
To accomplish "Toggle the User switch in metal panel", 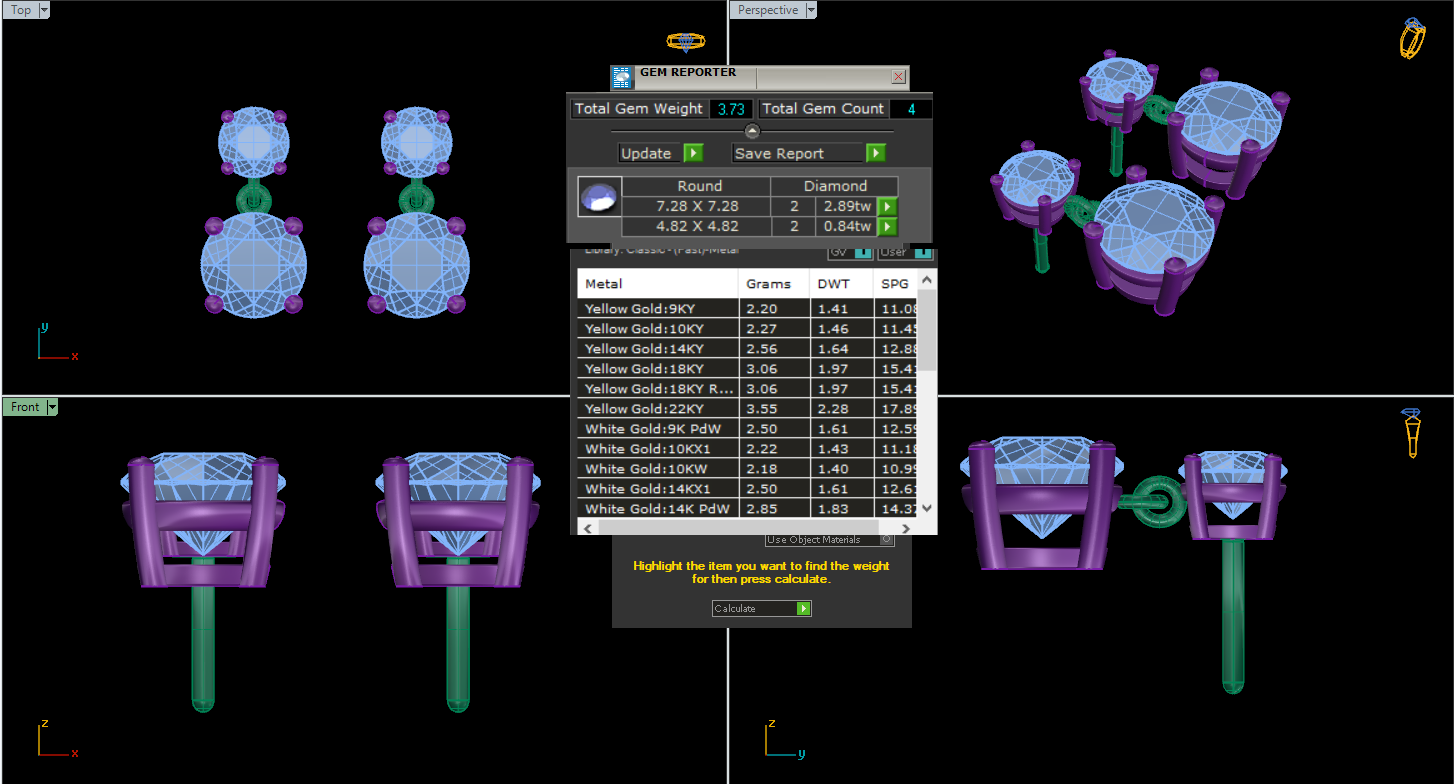I will pos(921,253).
